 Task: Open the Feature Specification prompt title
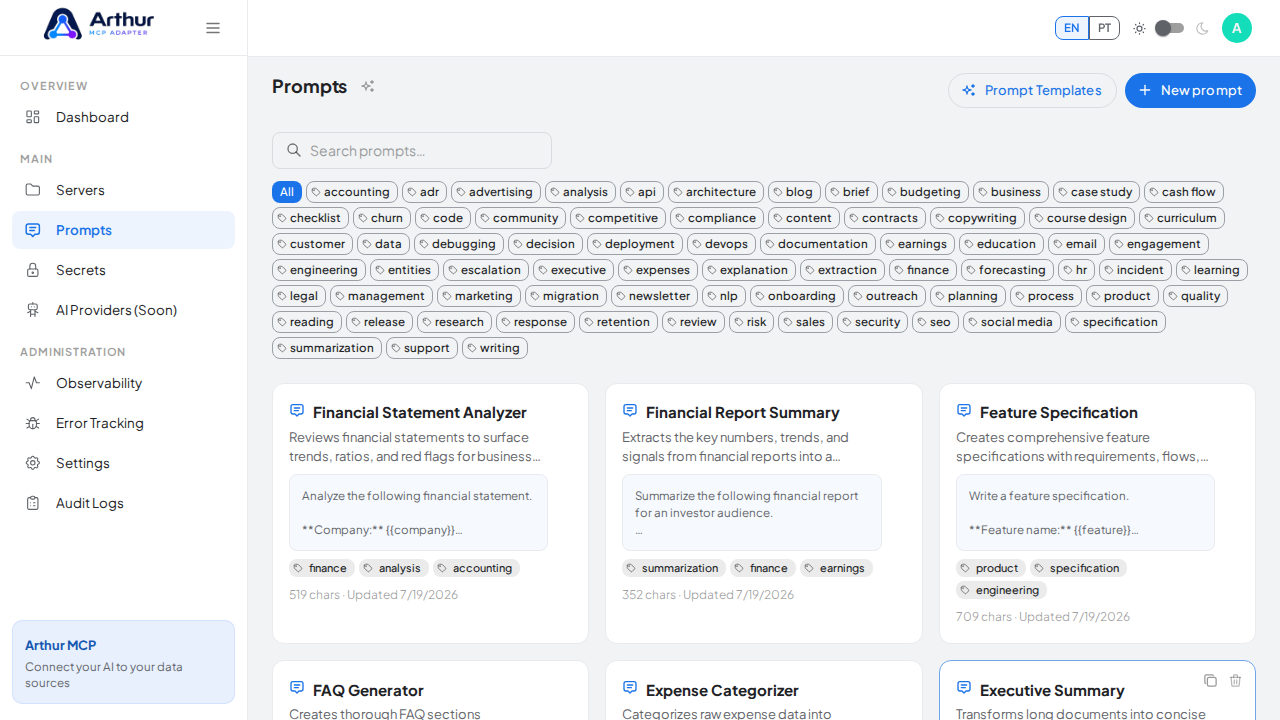1058,412
